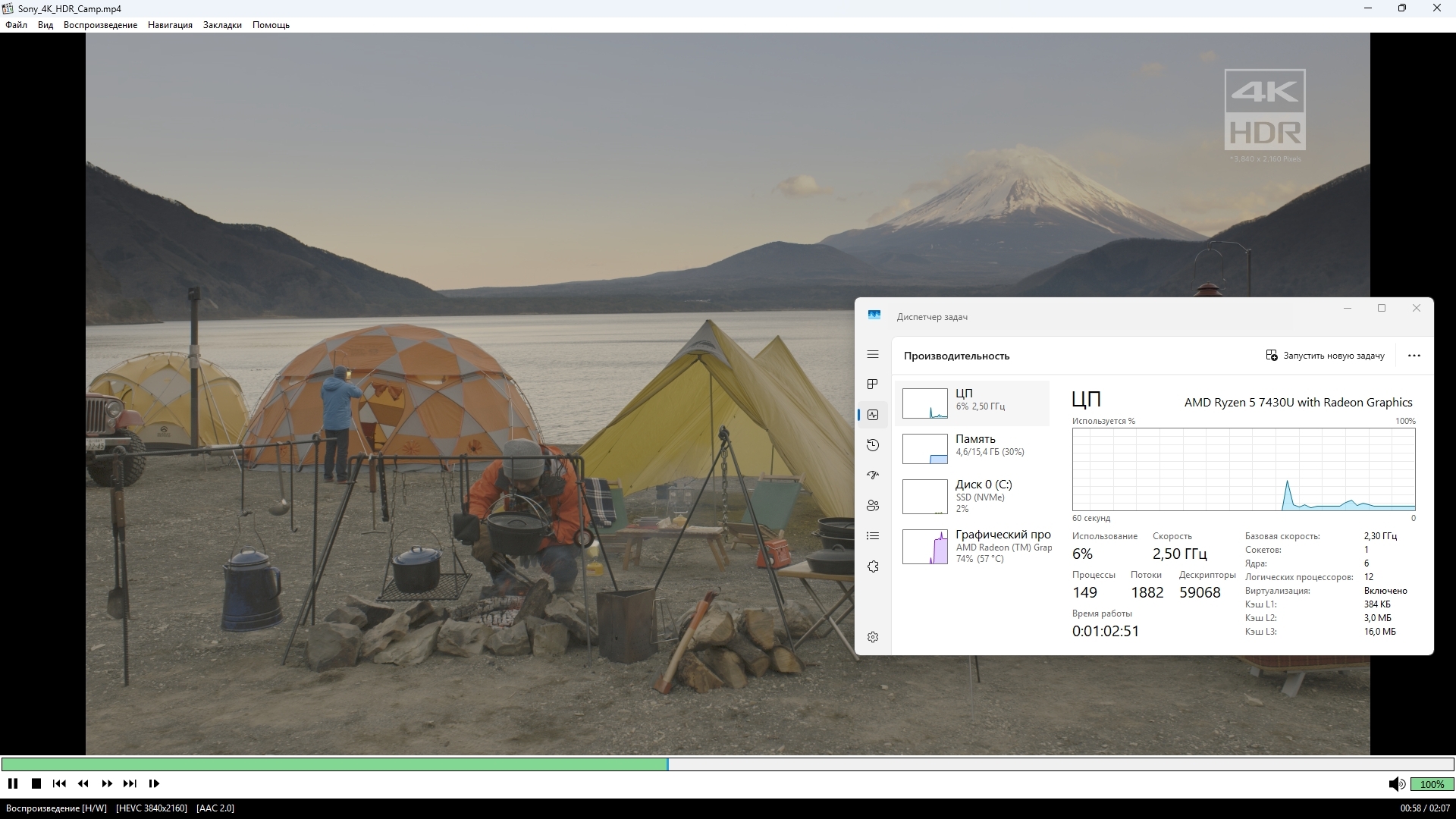The image size is (1456, 819).
Task: Step forward one frame
Action: pyautogui.click(x=154, y=783)
